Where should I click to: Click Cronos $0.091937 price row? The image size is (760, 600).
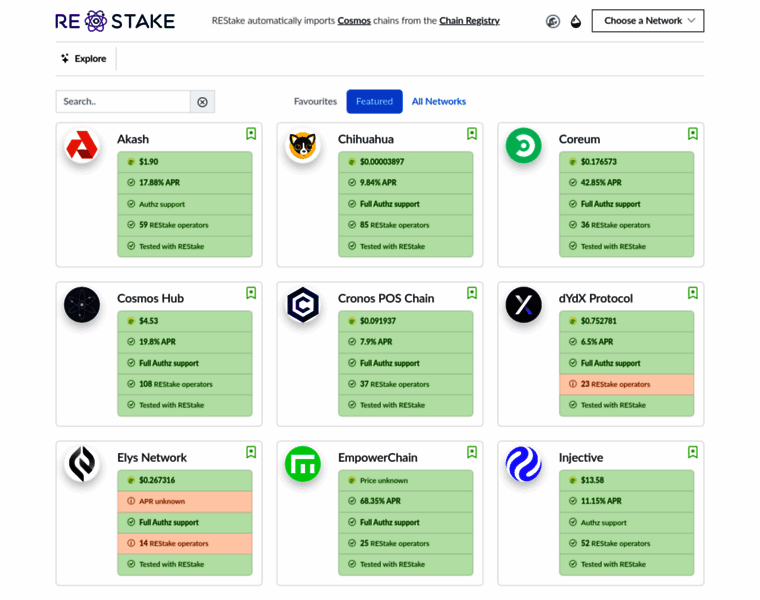[406, 321]
